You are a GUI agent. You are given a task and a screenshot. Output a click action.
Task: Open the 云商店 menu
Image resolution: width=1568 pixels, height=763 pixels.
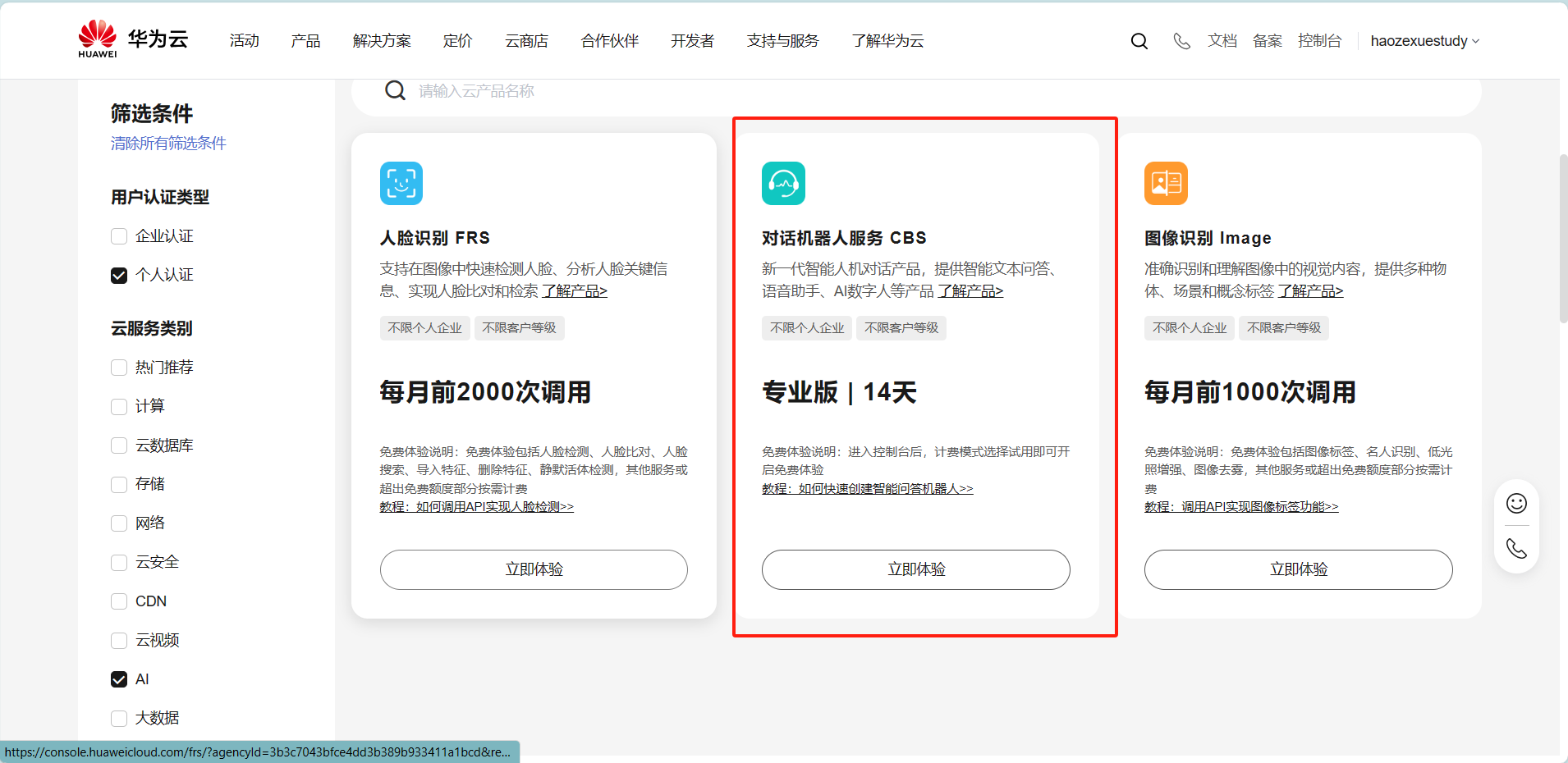coord(526,41)
